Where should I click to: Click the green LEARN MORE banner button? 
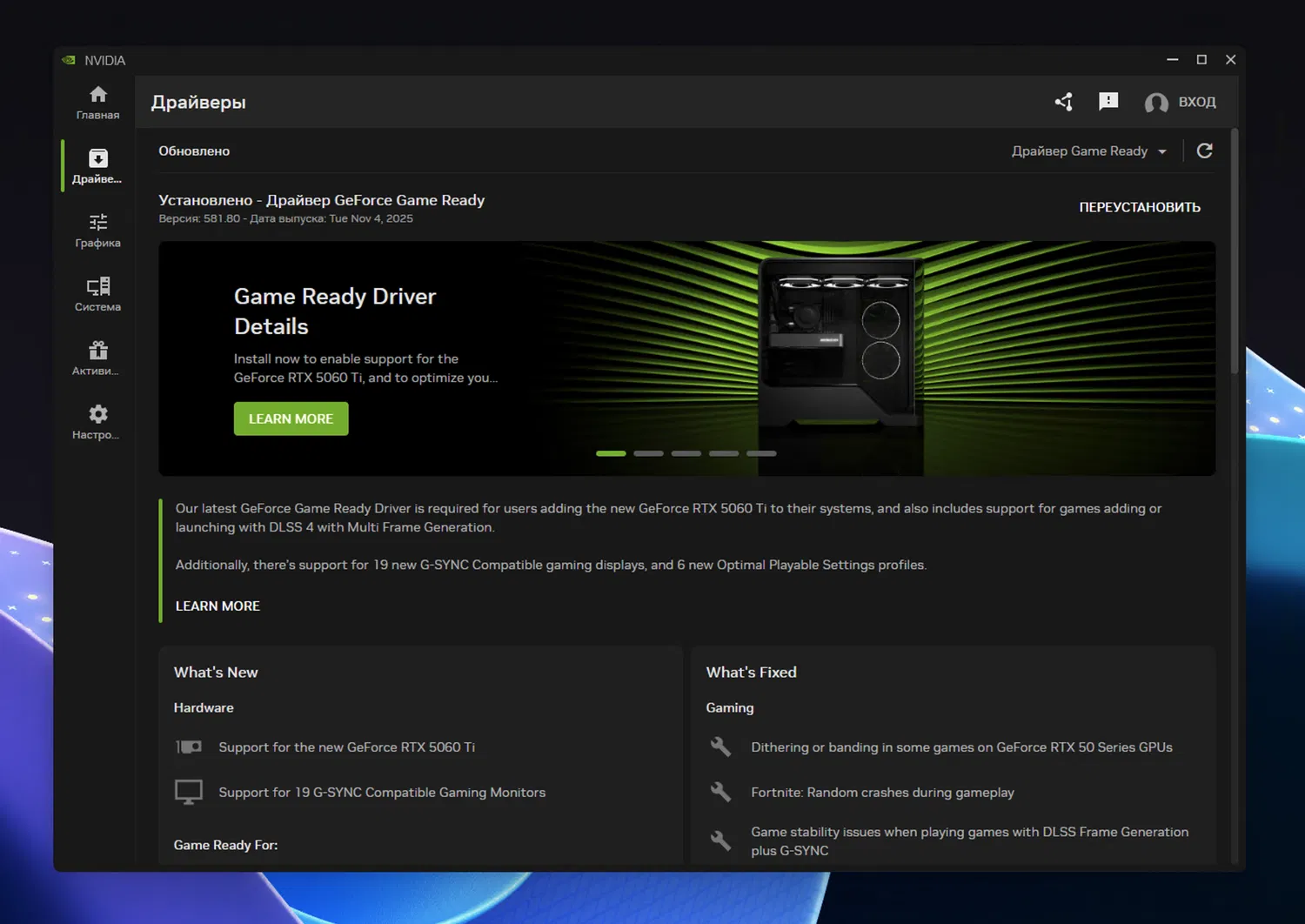pos(291,418)
